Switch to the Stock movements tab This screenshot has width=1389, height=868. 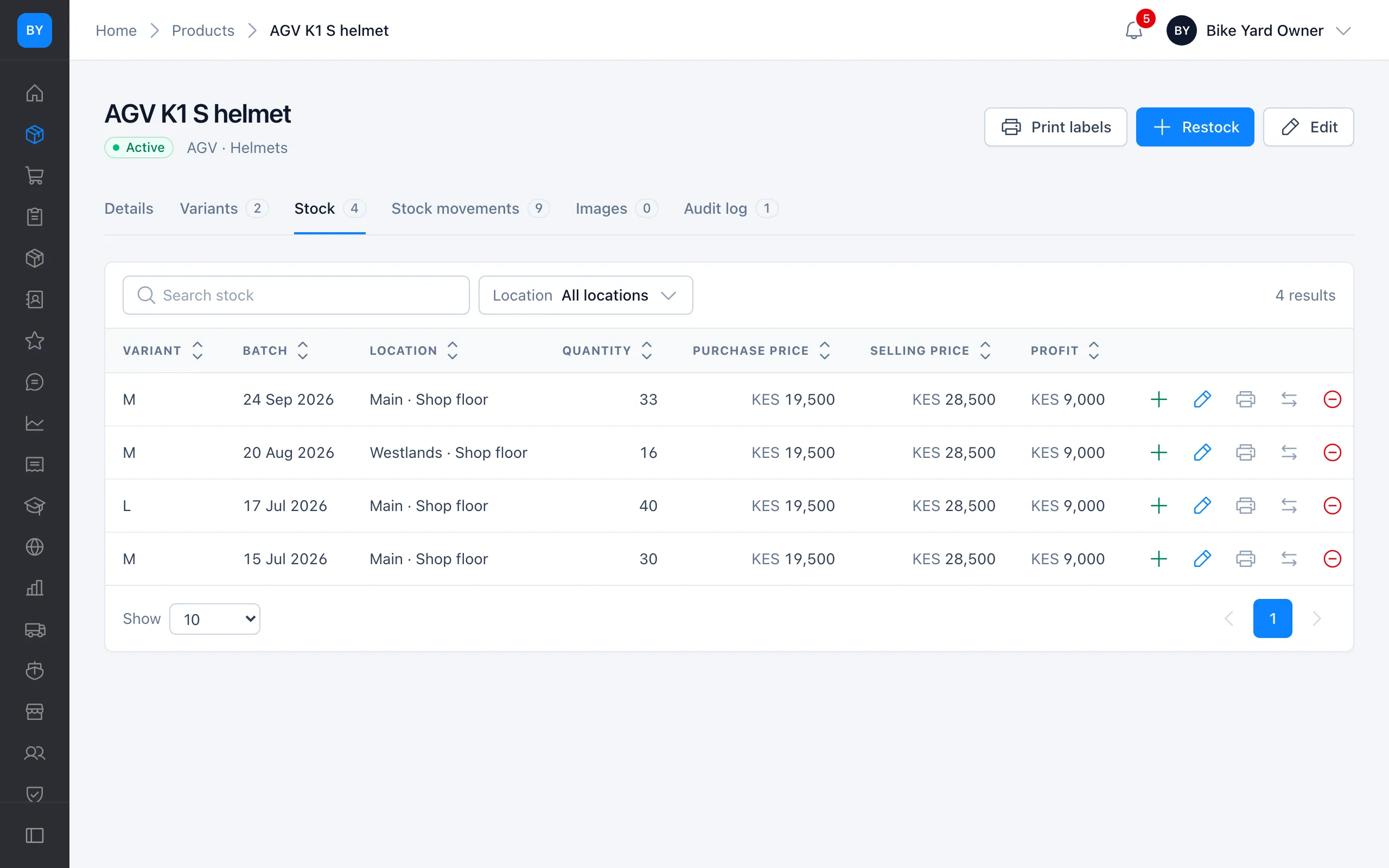[470, 208]
